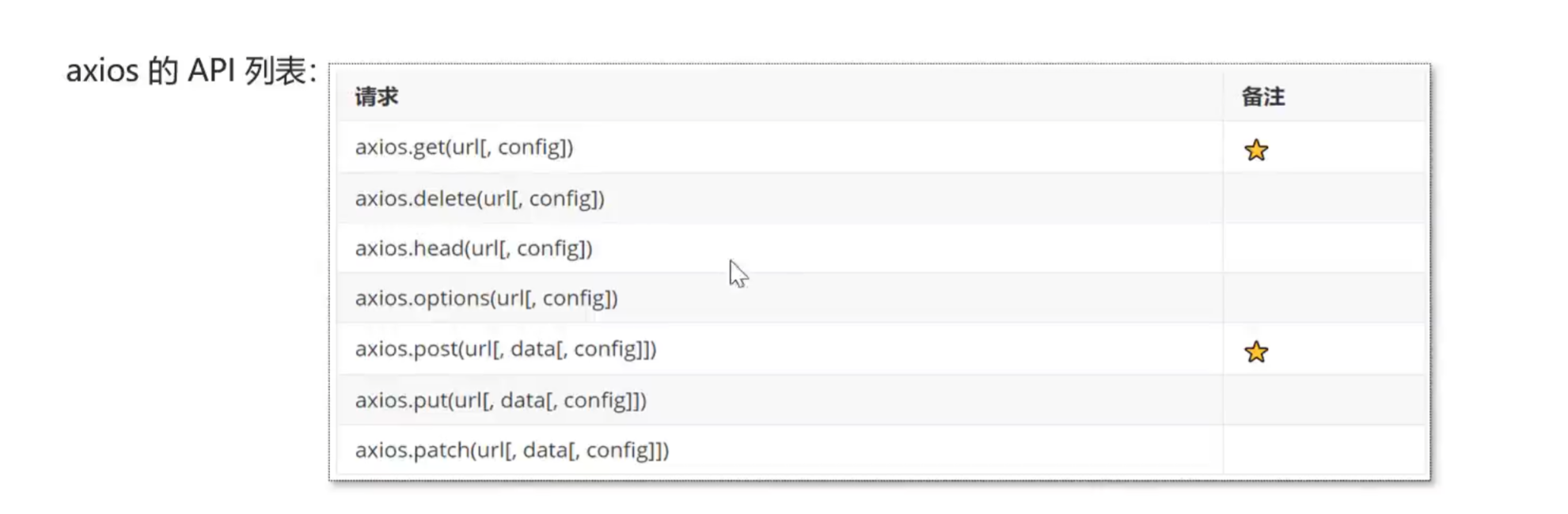Click the empty 备注 cell for axios.head
This screenshot has width=1568, height=514.
[1323, 248]
